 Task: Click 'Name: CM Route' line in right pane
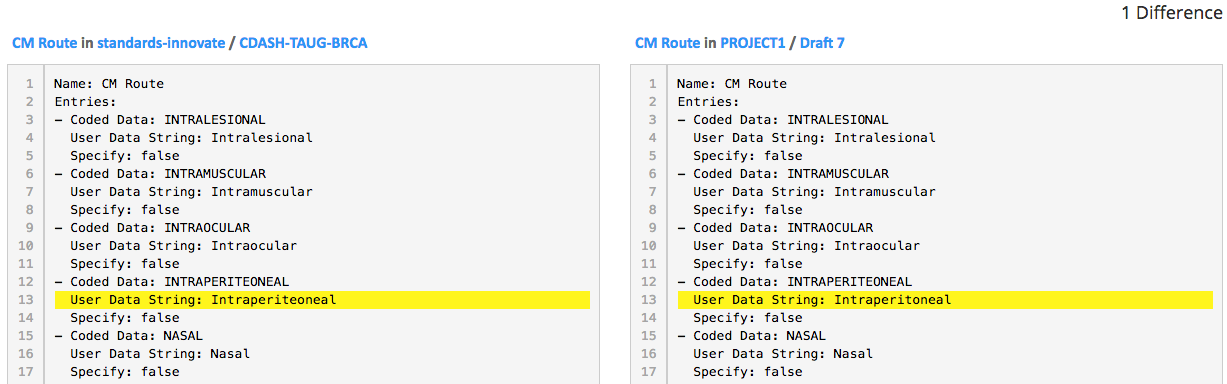732,84
